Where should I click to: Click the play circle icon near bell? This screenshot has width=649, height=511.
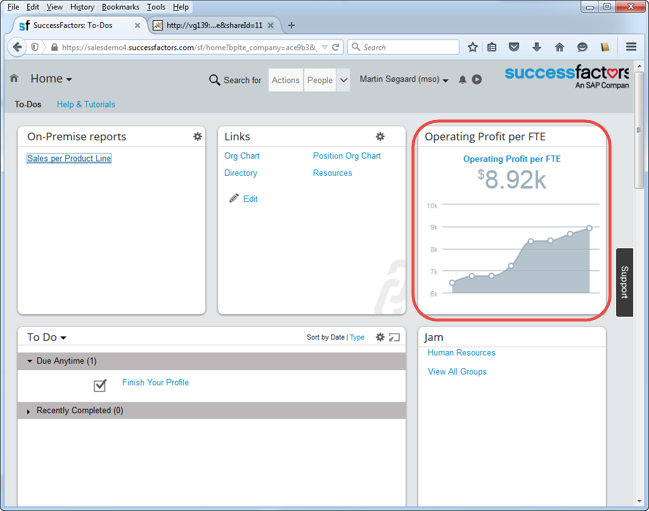(477, 79)
